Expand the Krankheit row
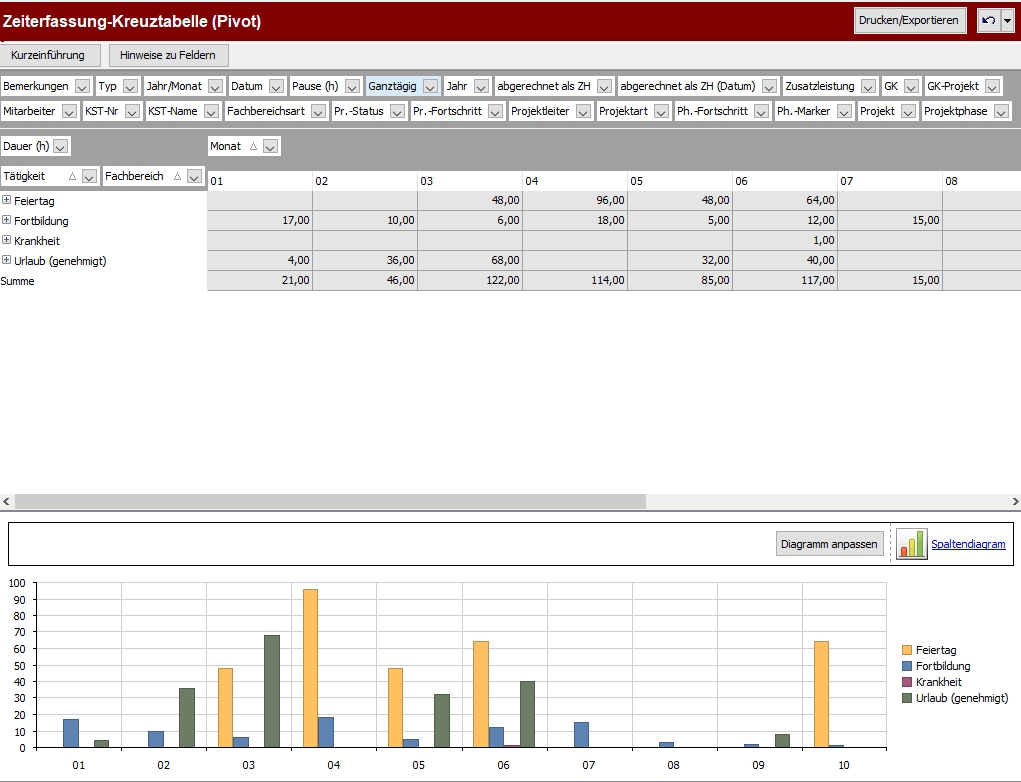The image size is (1021, 782). (7, 241)
